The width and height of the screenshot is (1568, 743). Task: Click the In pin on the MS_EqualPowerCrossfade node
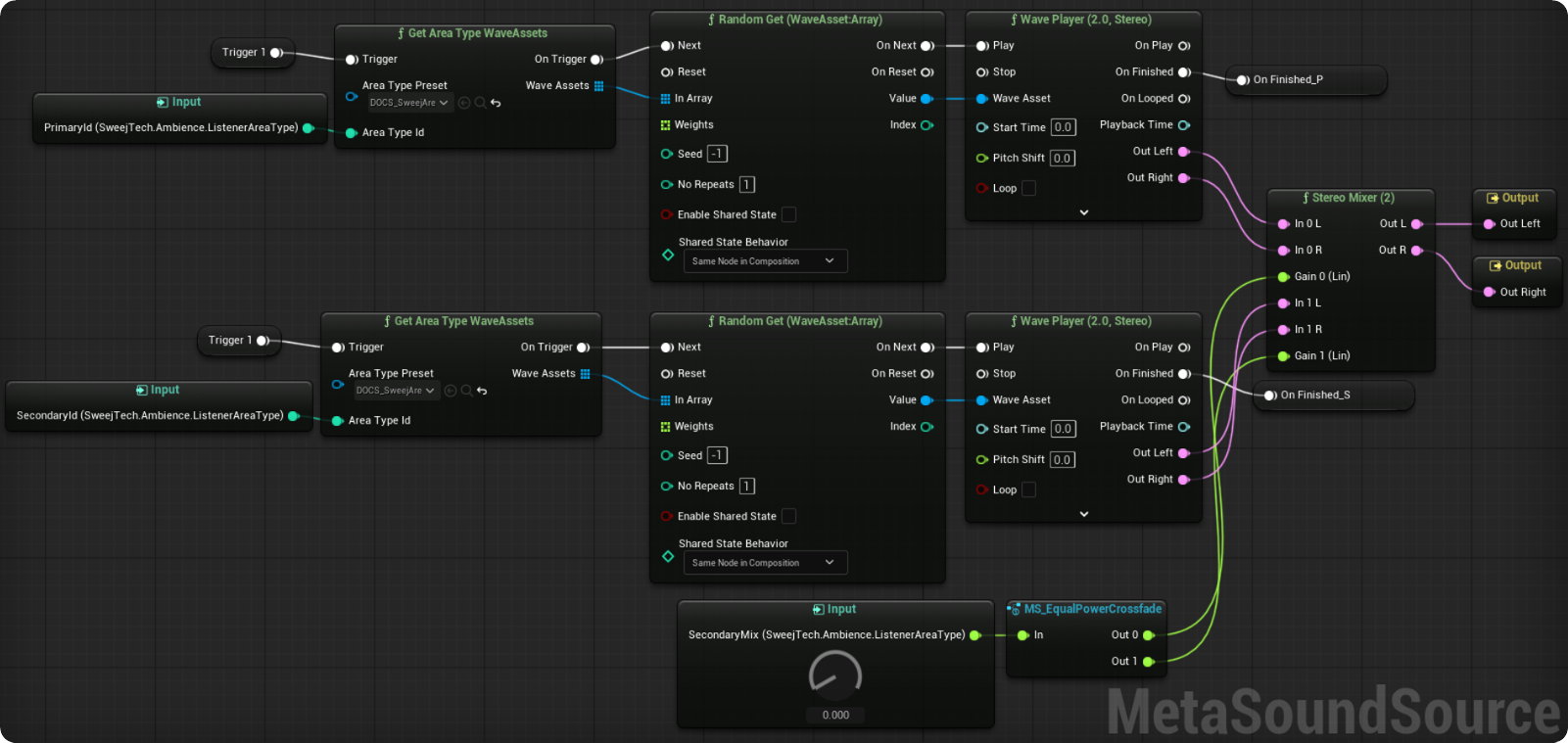coord(1023,635)
